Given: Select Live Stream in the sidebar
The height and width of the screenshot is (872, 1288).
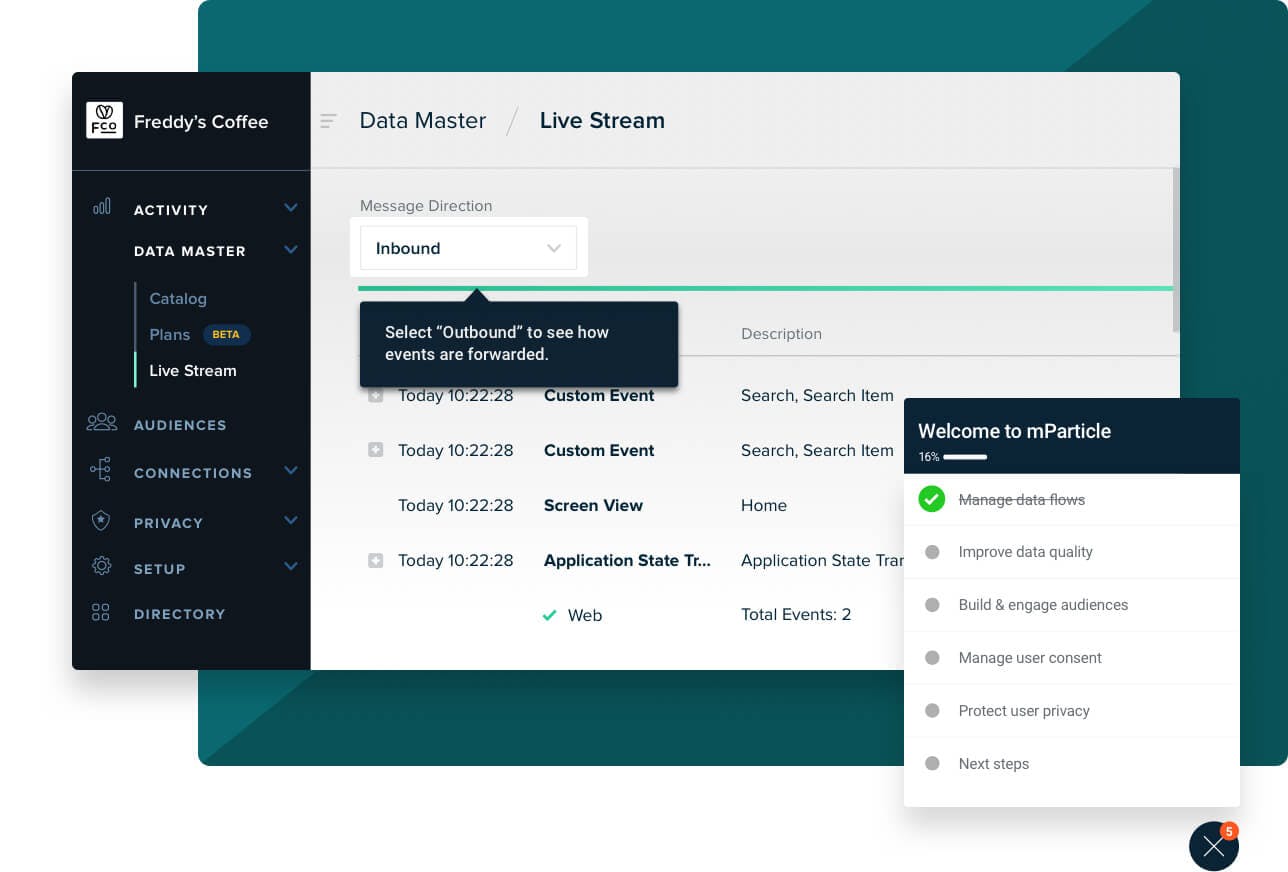Looking at the screenshot, I should [193, 370].
